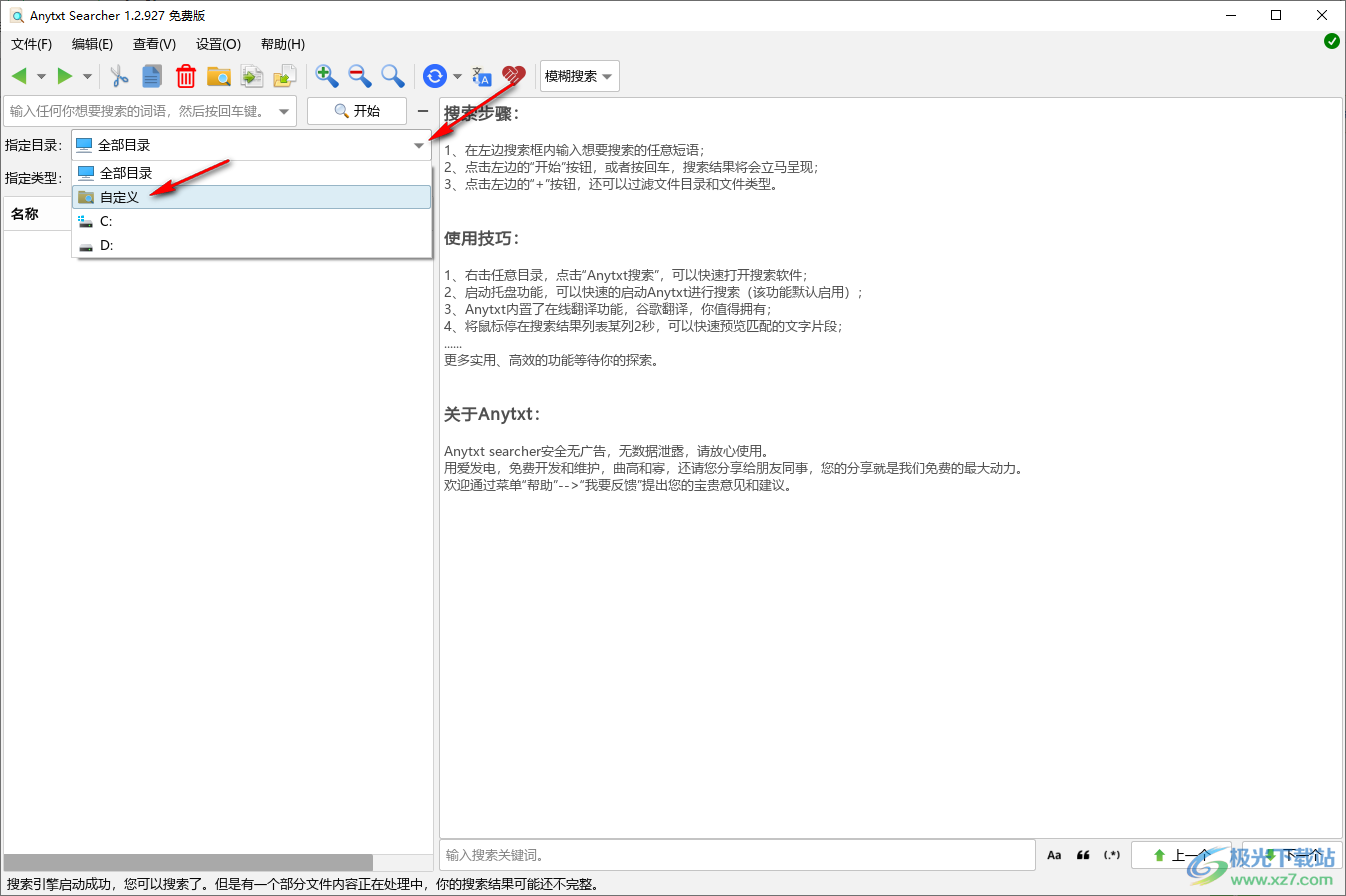Viewport: 1346px width, 896px height.
Task: Click the 下一个 next match button
Action: [1292, 855]
